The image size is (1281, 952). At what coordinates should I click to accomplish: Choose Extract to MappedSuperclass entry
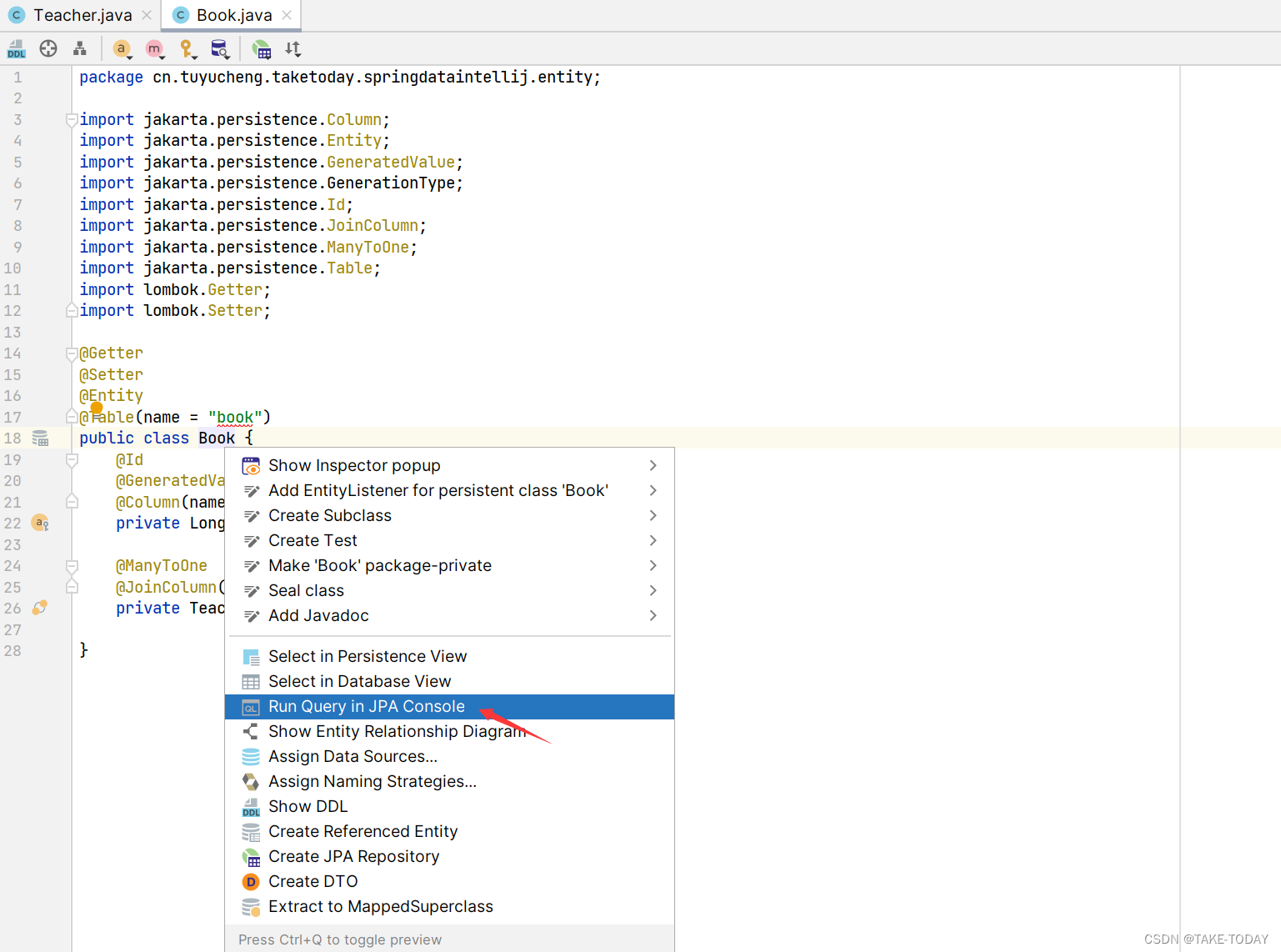449,906
